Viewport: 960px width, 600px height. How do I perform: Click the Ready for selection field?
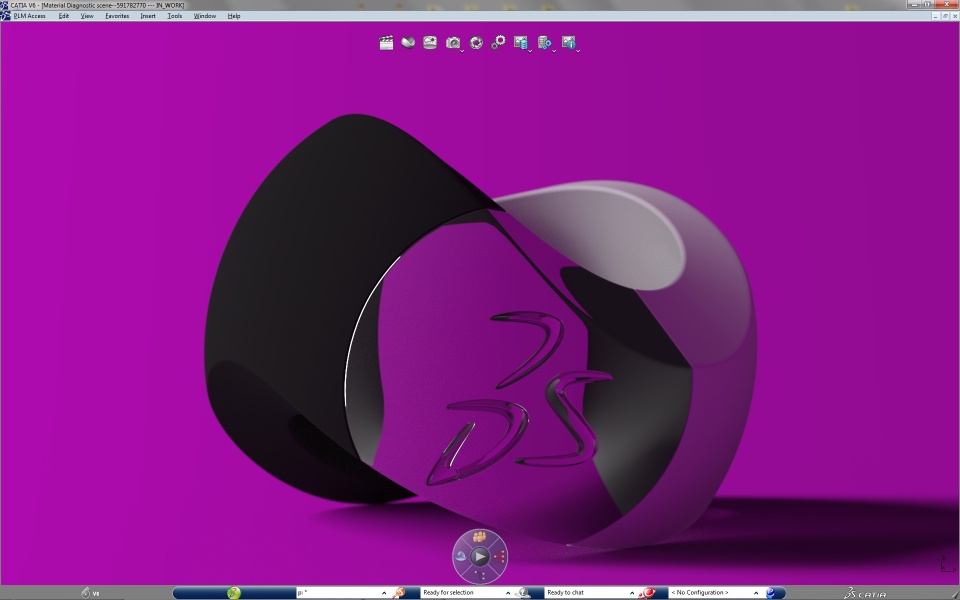pyautogui.click(x=462, y=593)
